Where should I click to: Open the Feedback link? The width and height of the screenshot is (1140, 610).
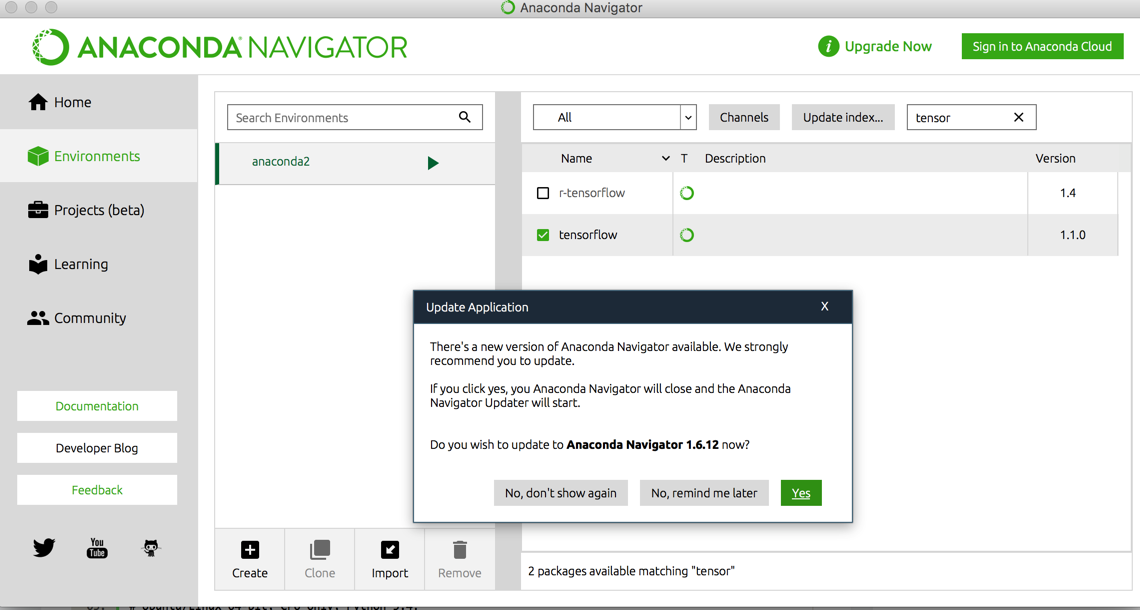[97, 490]
